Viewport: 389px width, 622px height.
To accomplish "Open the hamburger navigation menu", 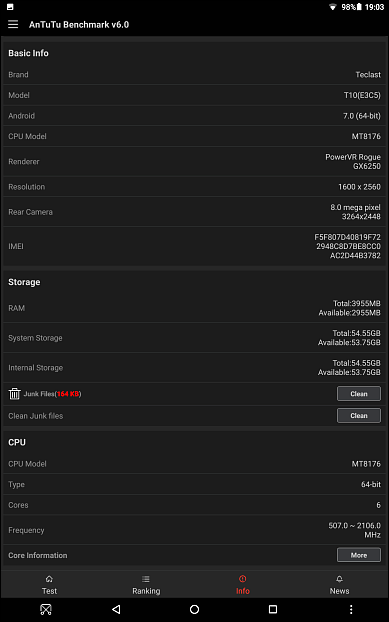I will point(13,25).
